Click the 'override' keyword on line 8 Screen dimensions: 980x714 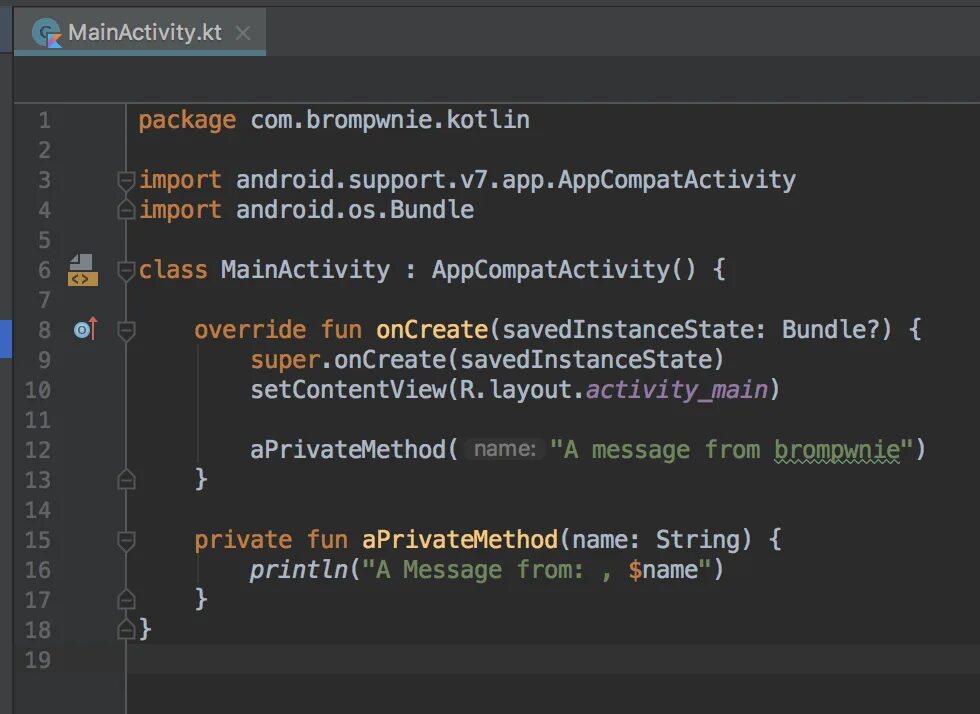[250, 329]
